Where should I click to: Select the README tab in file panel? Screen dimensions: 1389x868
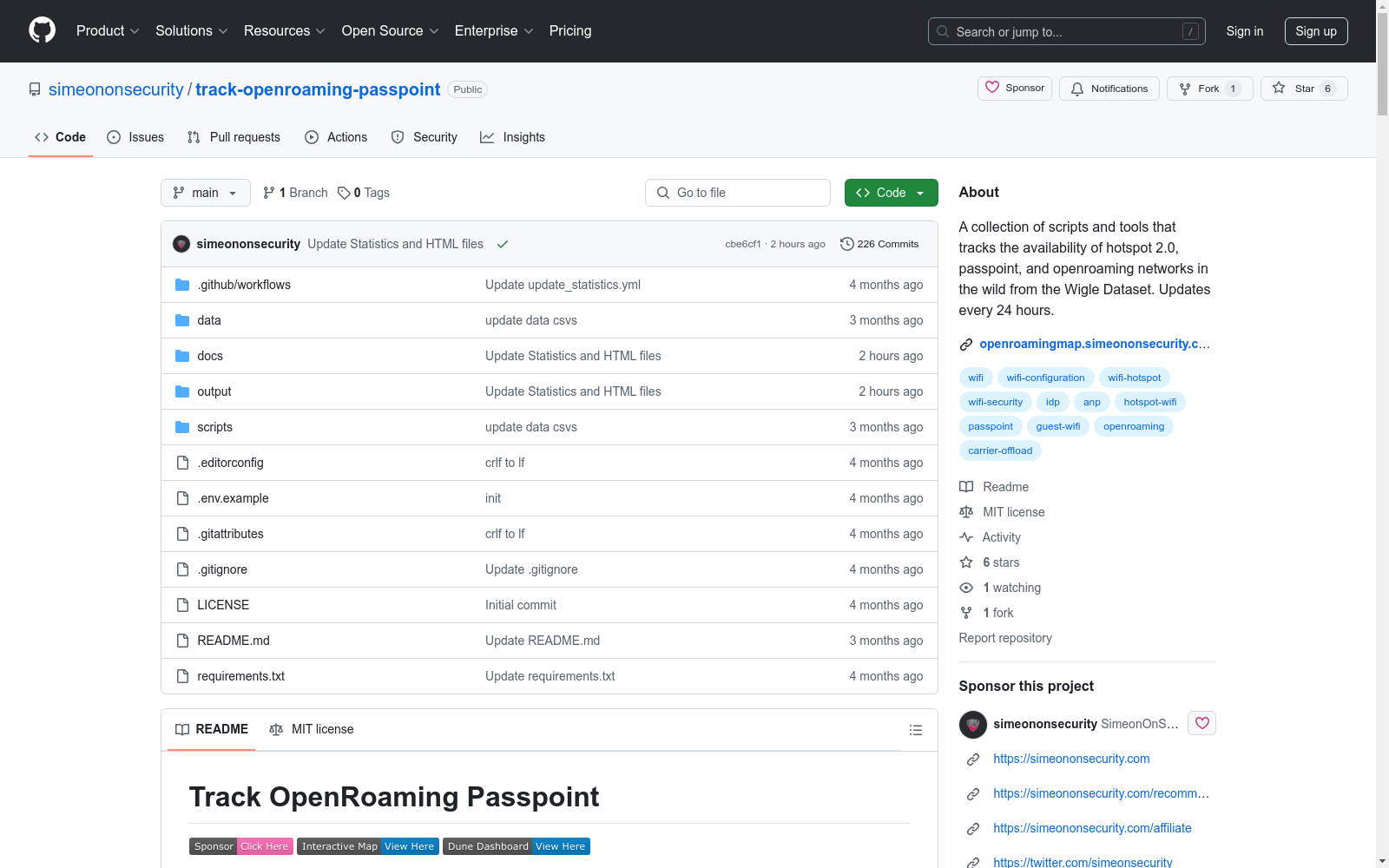(212, 729)
